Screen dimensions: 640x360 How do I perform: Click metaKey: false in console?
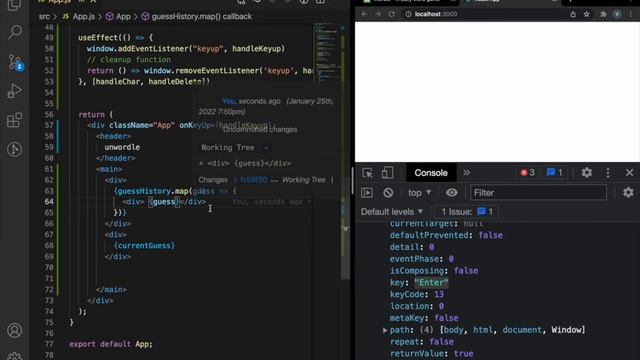[x=424, y=318]
